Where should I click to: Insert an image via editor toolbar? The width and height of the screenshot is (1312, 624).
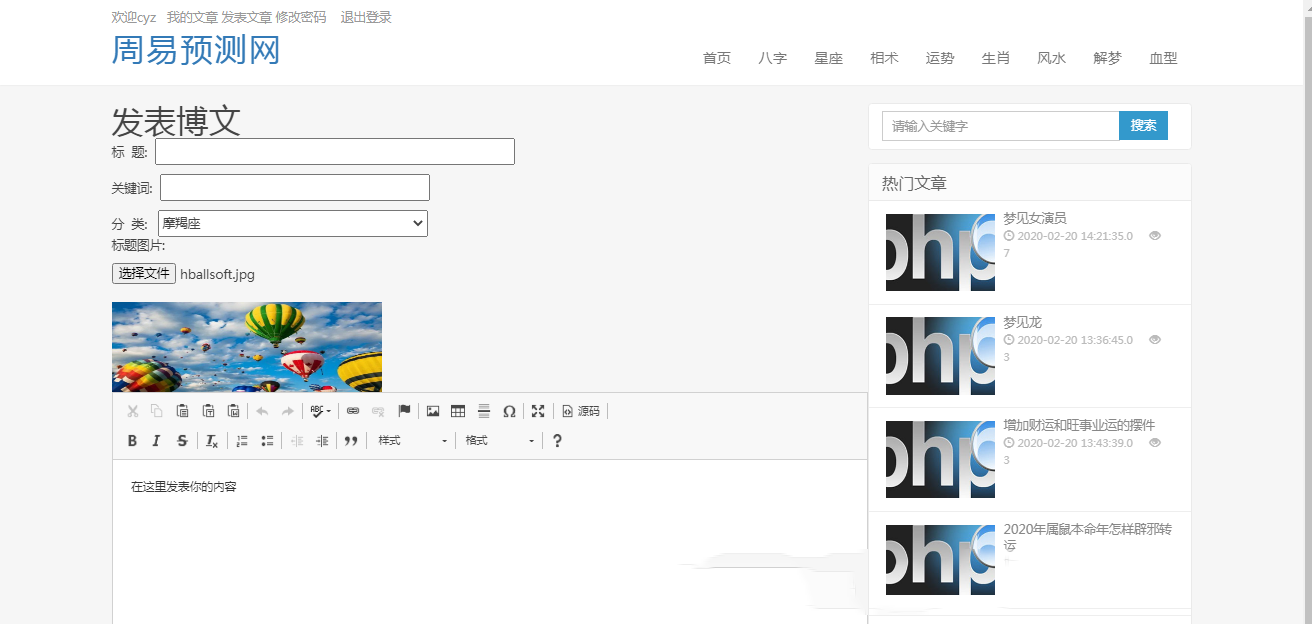coord(433,411)
